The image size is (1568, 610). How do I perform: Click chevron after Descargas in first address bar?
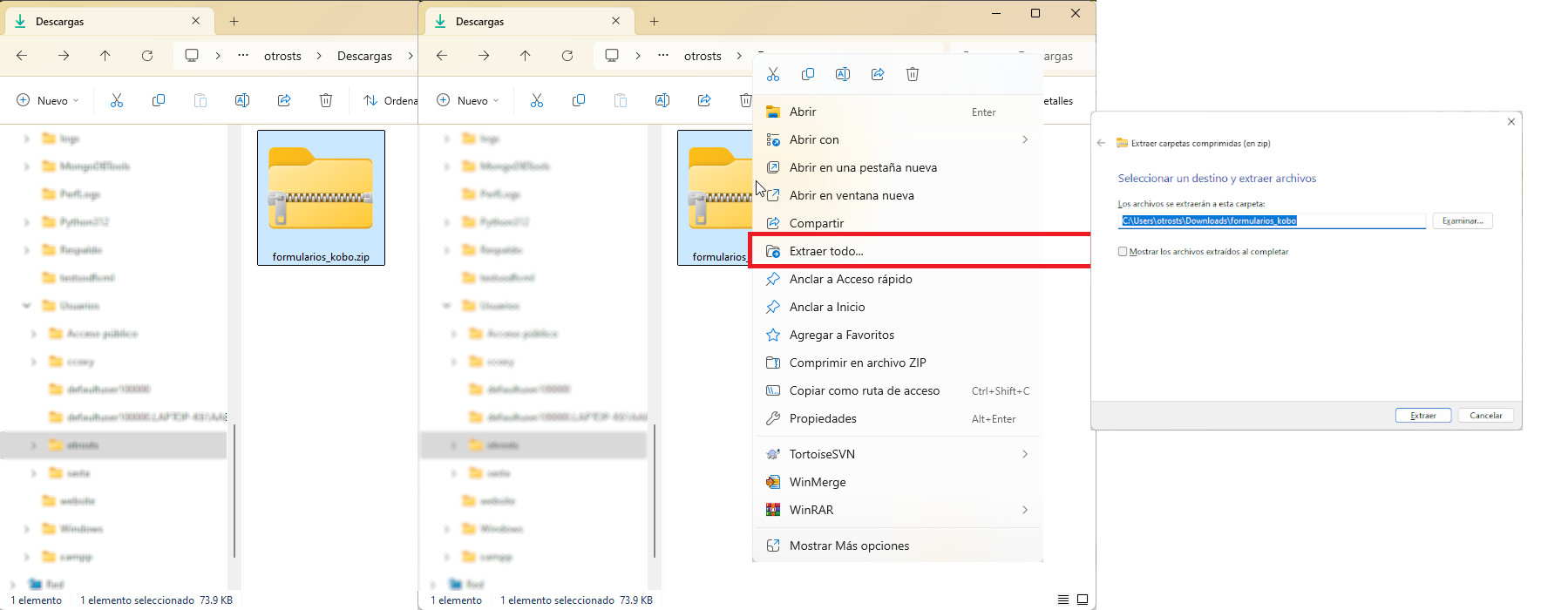tap(410, 56)
